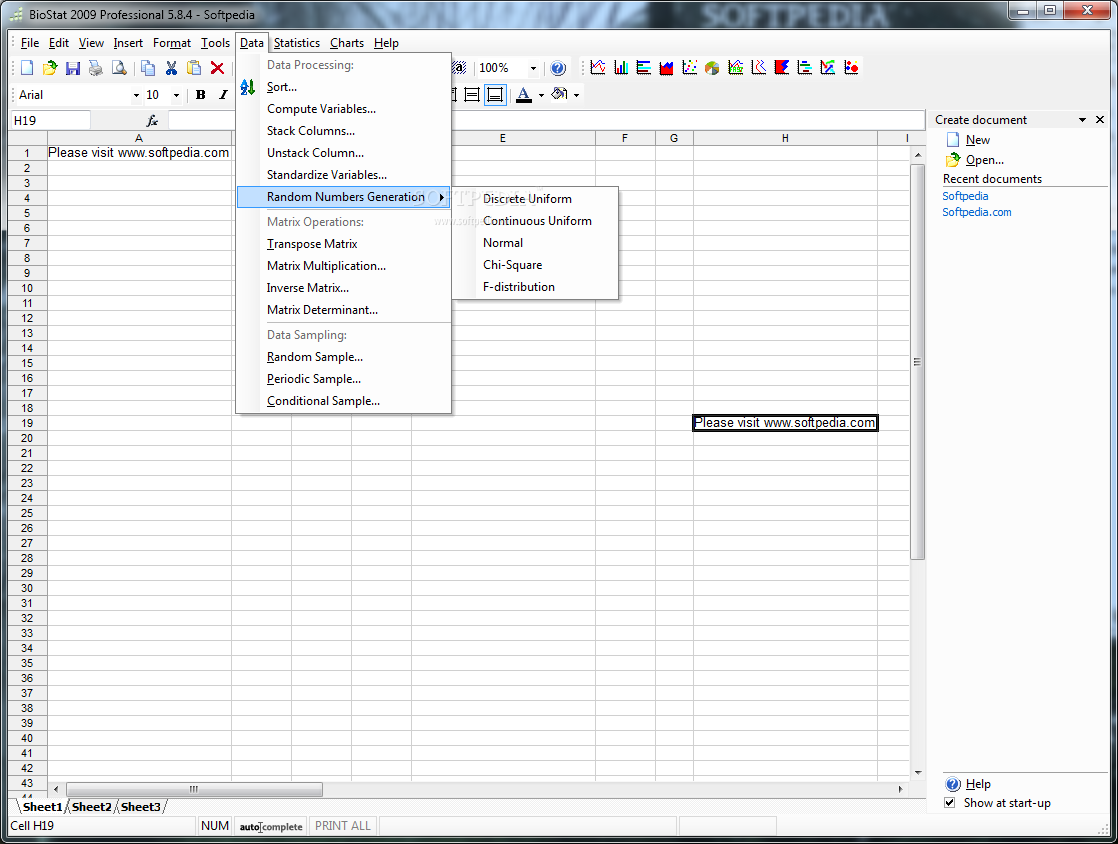The width and height of the screenshot is (1118, 844).
Task: Click the Copy toolbar icon
Action: click(148, 68)
